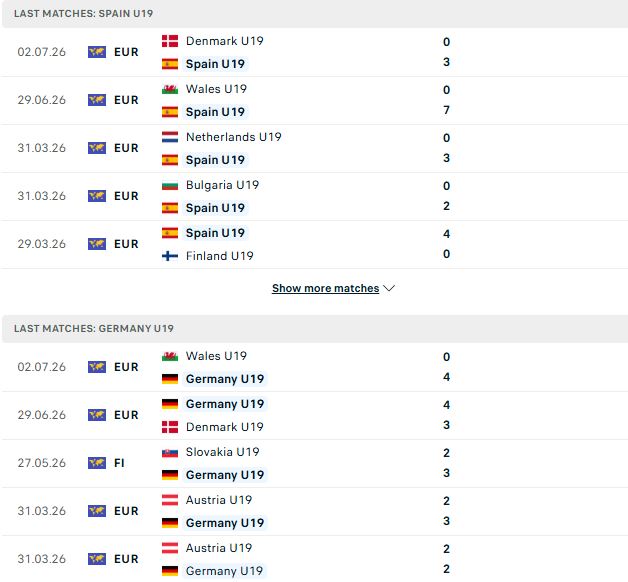Expand Show more matches chevron
The height and width of the screenshot is (582, 628).
pos(389,288)
